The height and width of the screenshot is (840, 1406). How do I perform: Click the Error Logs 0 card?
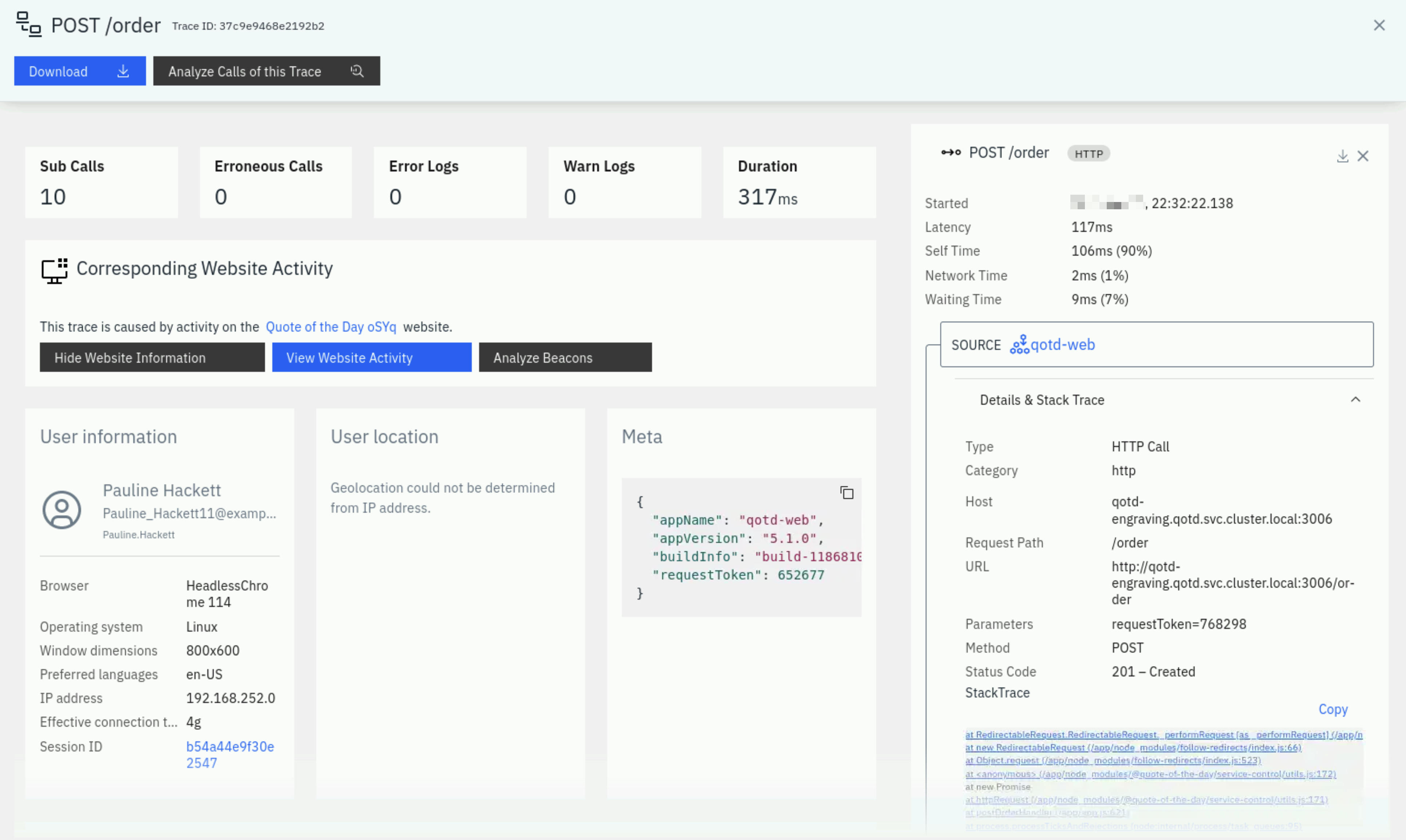[x=450, y=182]
